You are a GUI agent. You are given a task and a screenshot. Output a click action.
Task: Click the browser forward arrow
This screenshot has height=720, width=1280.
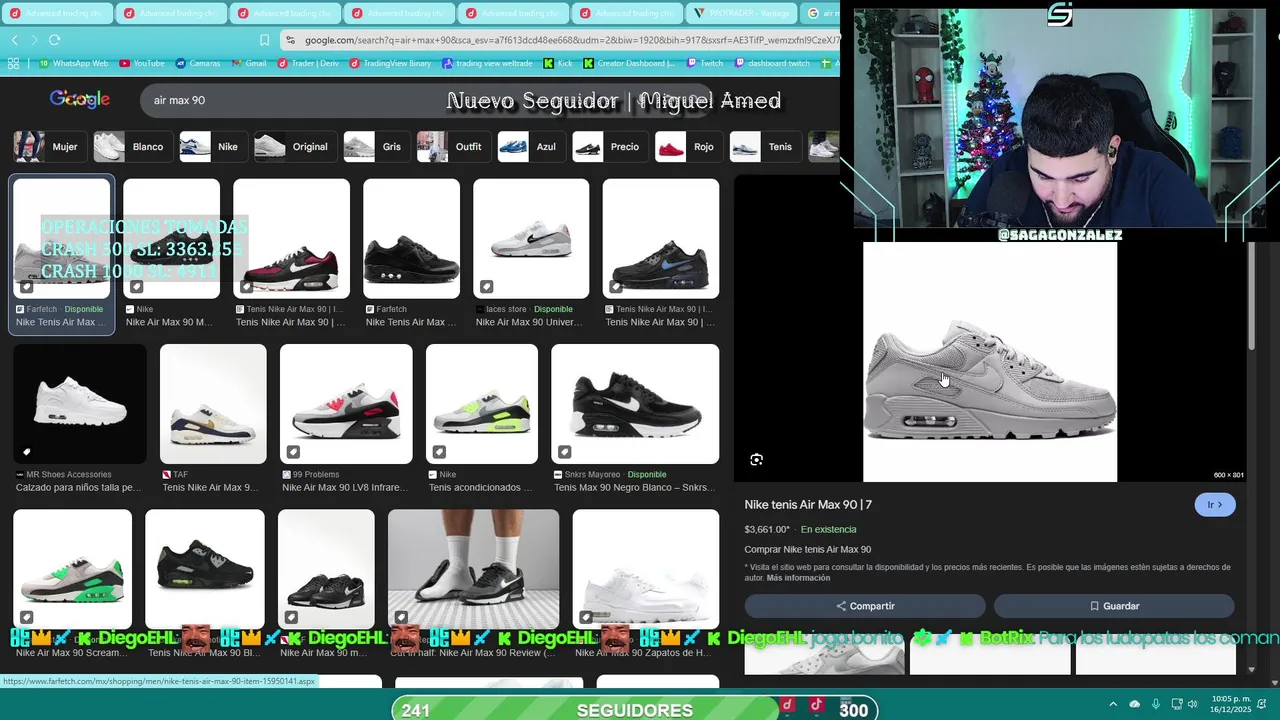tap(34, 40)
